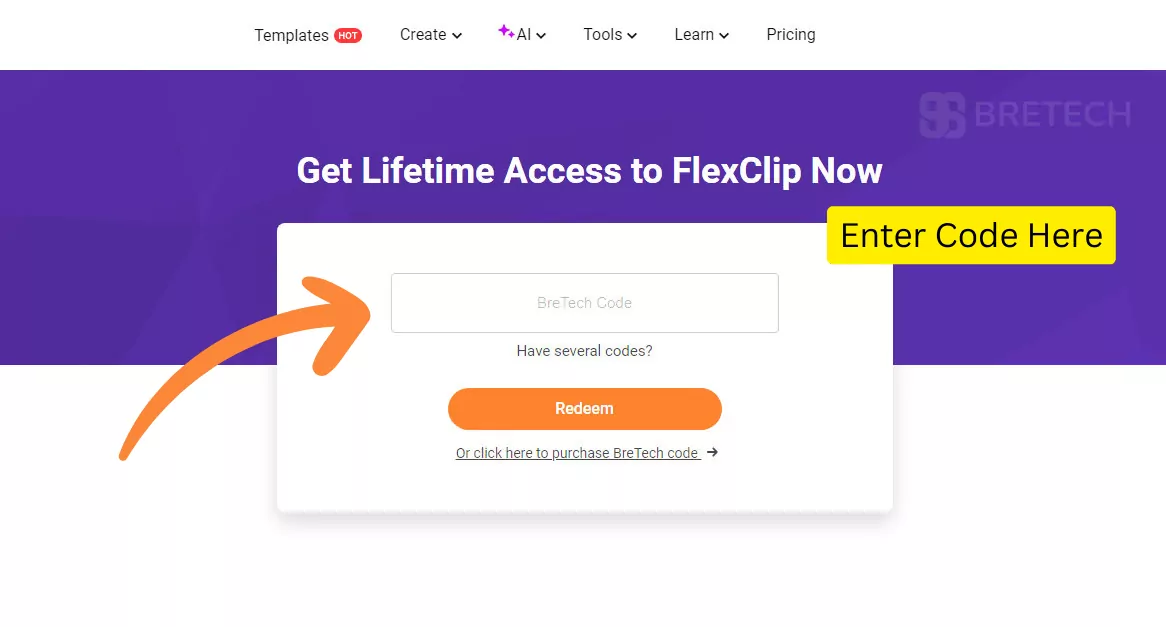Click the yellow 'Enter Code Here' label
The image size is (1166, 627).
pyautogui.click(x=970, y=235)
